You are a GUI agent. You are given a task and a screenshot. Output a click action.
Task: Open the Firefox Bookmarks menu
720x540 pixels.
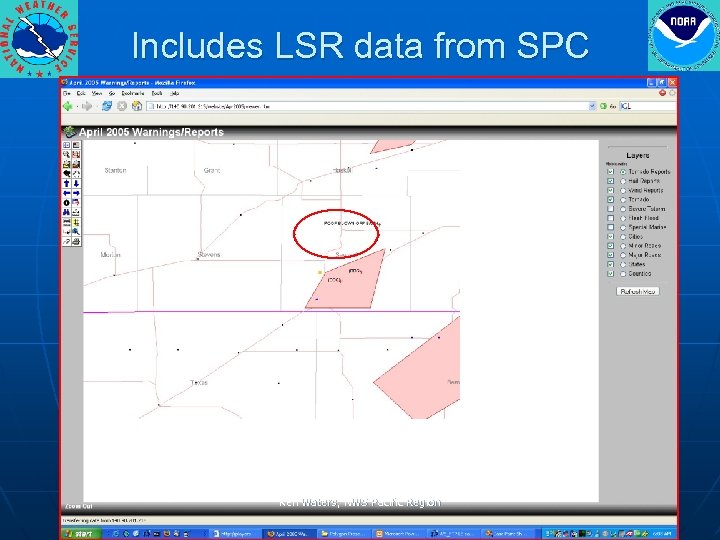[x=133, y=93]
